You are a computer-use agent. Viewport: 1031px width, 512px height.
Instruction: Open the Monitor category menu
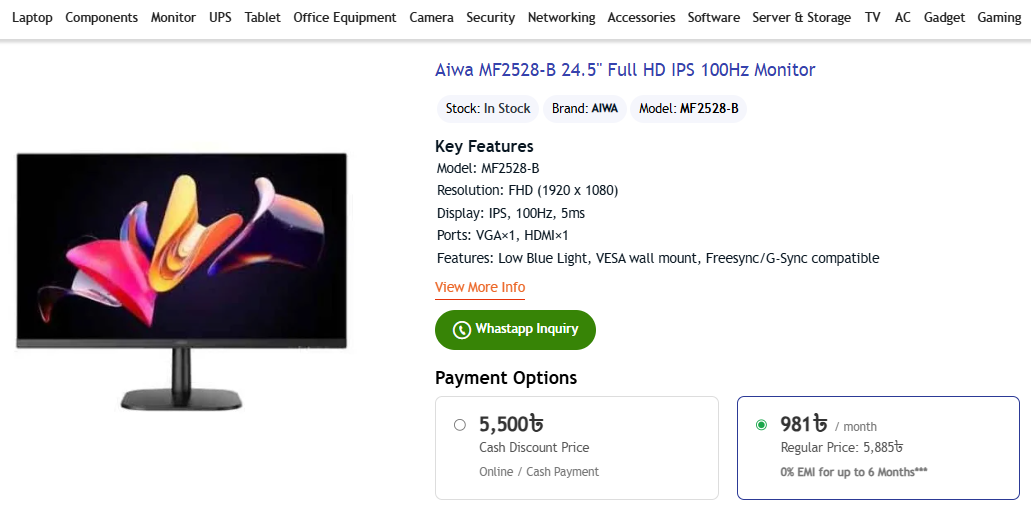[174, 18]
